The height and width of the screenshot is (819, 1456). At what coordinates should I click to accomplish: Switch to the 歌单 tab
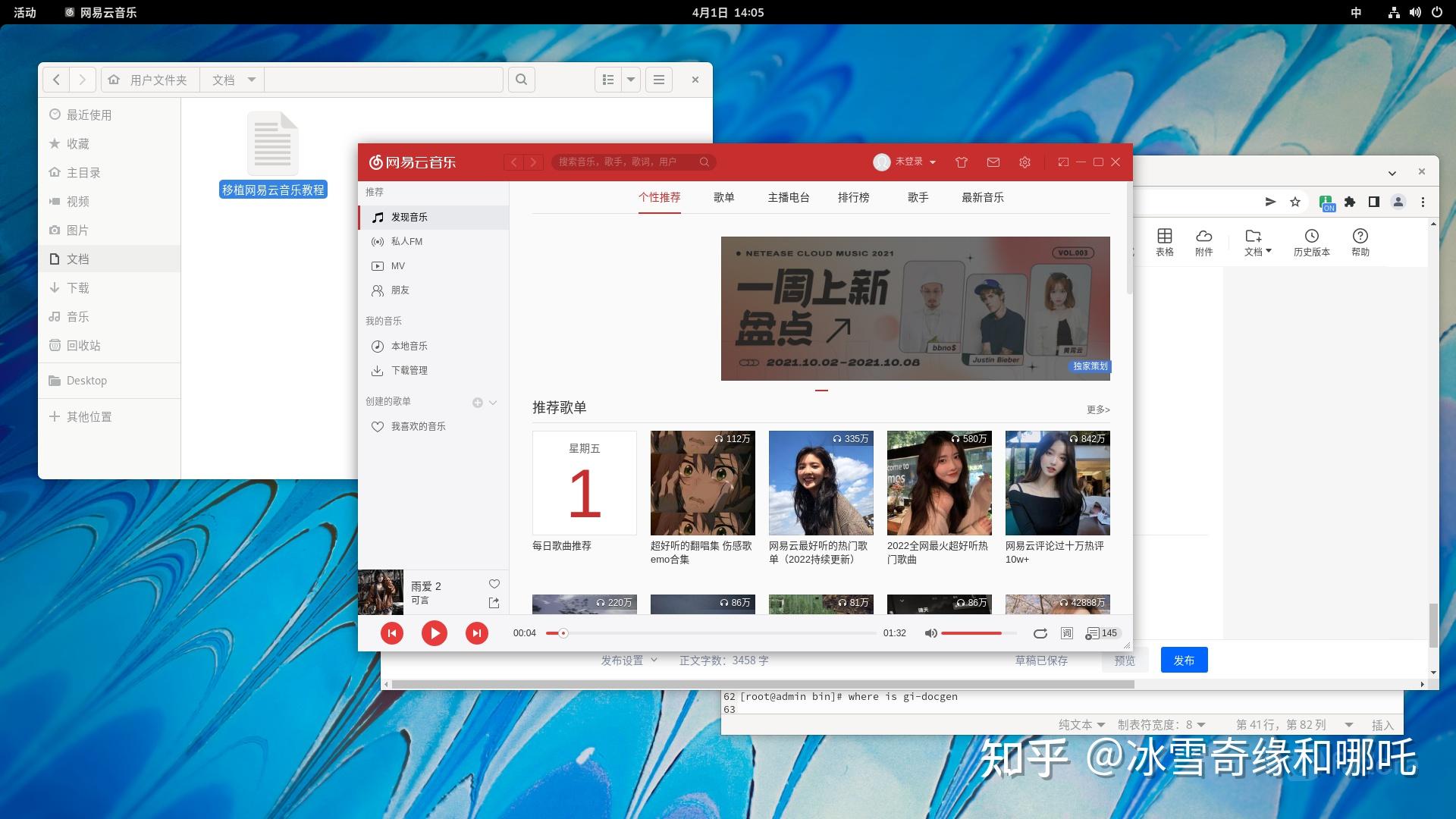[723, 198]
